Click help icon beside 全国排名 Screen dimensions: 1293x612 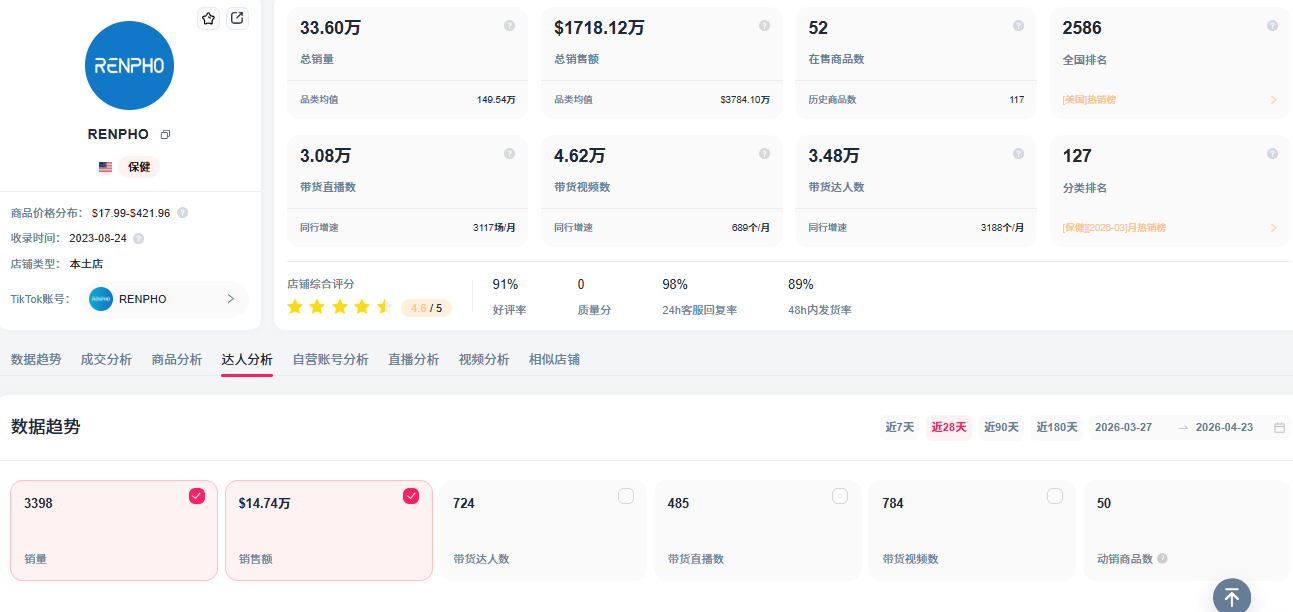click(1272, 26)
